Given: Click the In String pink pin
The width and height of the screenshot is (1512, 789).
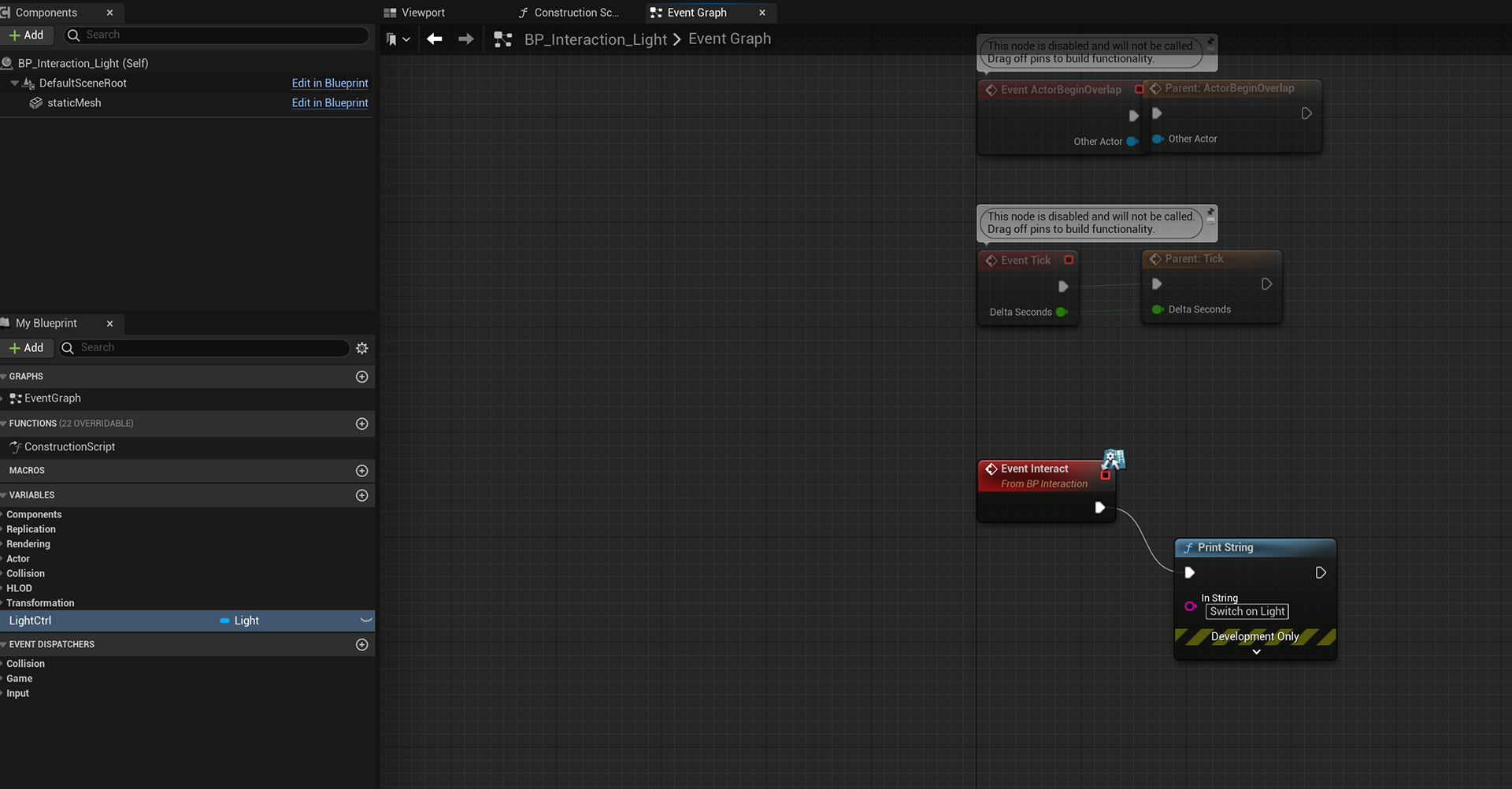Looking at the screenshot, I should [1191, 606].
